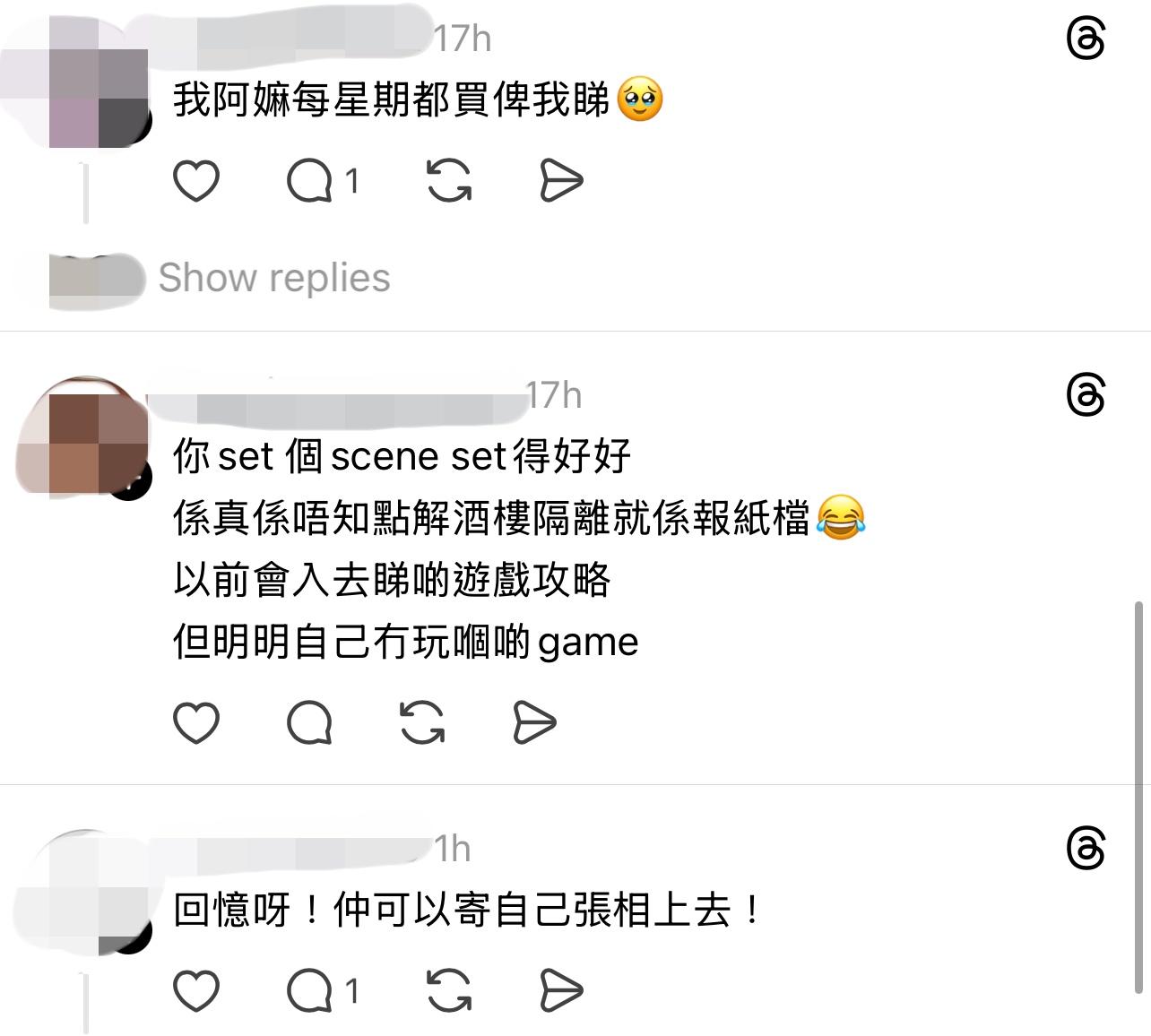This screenshot has width=1151, height=1036.
Task: Like the 'set 個 scene' comment
Action: pyautogui.click(x=195, y=723)
